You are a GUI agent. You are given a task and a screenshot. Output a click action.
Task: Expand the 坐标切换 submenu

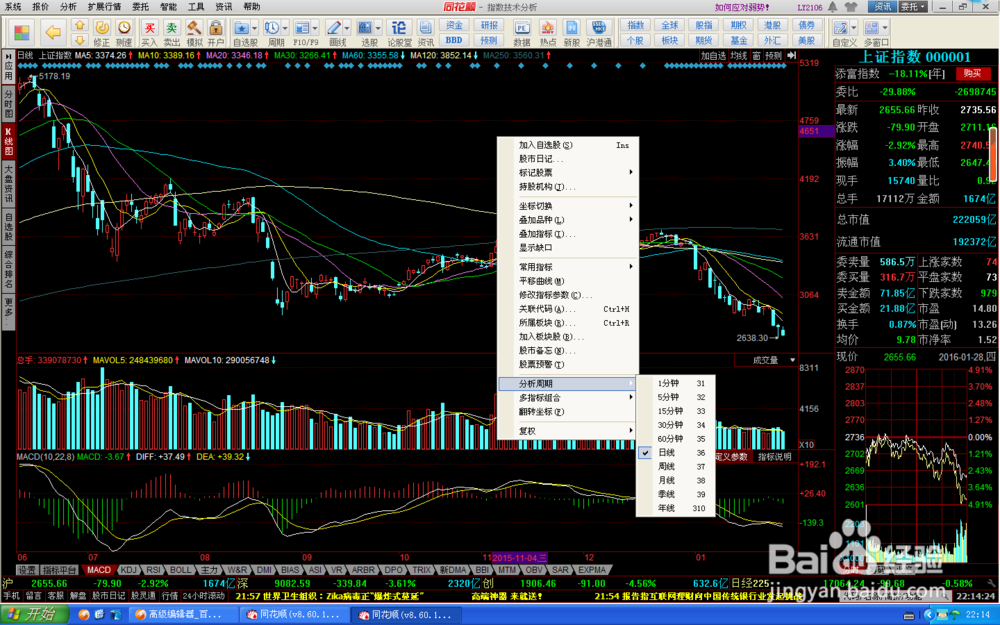pyautogui.click(x=568, y=206)
